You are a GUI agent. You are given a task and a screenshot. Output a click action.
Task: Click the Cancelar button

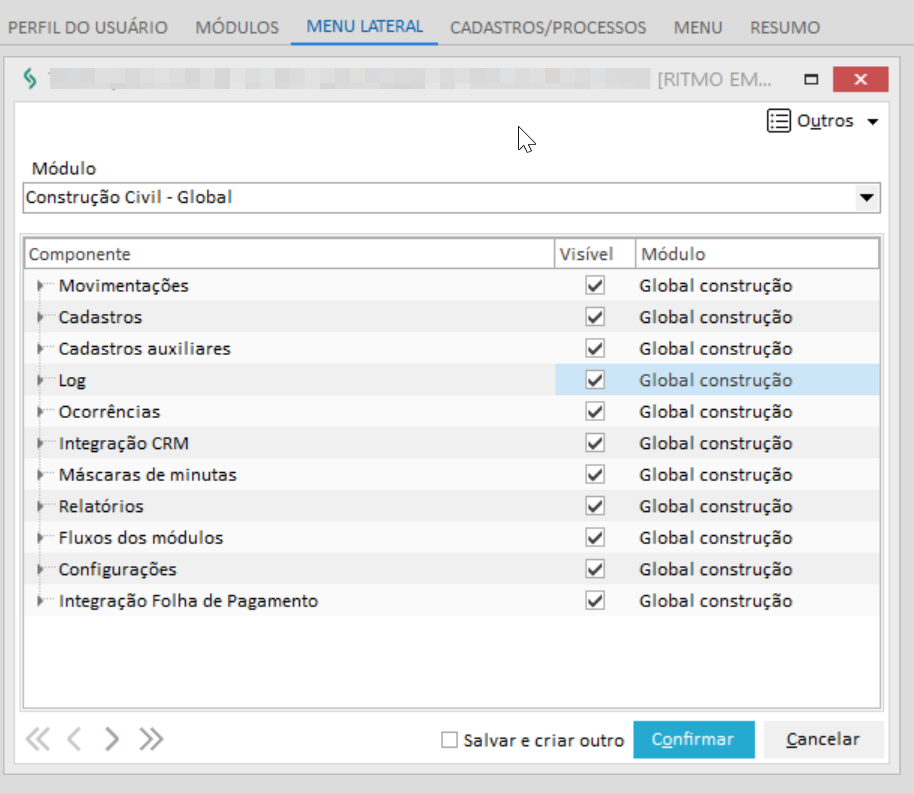tap(823, 740)
